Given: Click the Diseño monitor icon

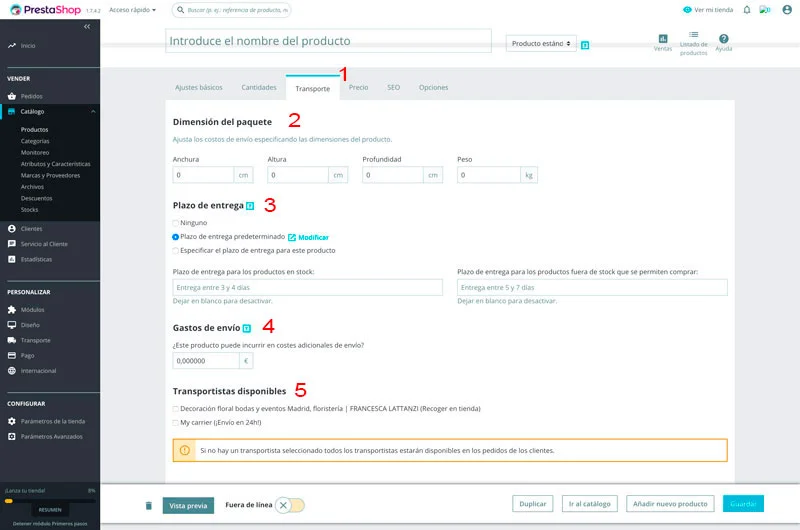Looking at the screenshot, I should [12, 325].
